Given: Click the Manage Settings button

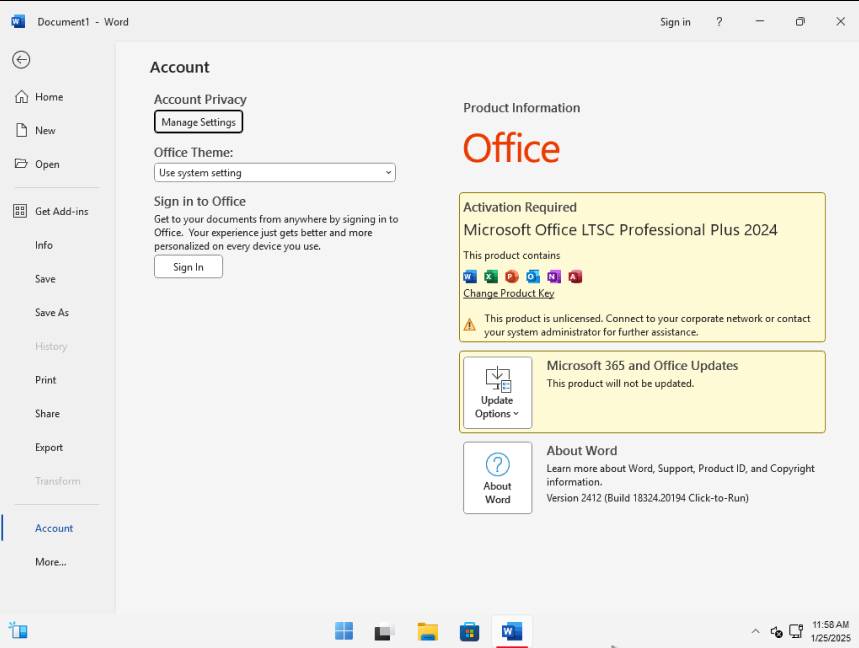Looking at the screenshot, I should 198,122.
